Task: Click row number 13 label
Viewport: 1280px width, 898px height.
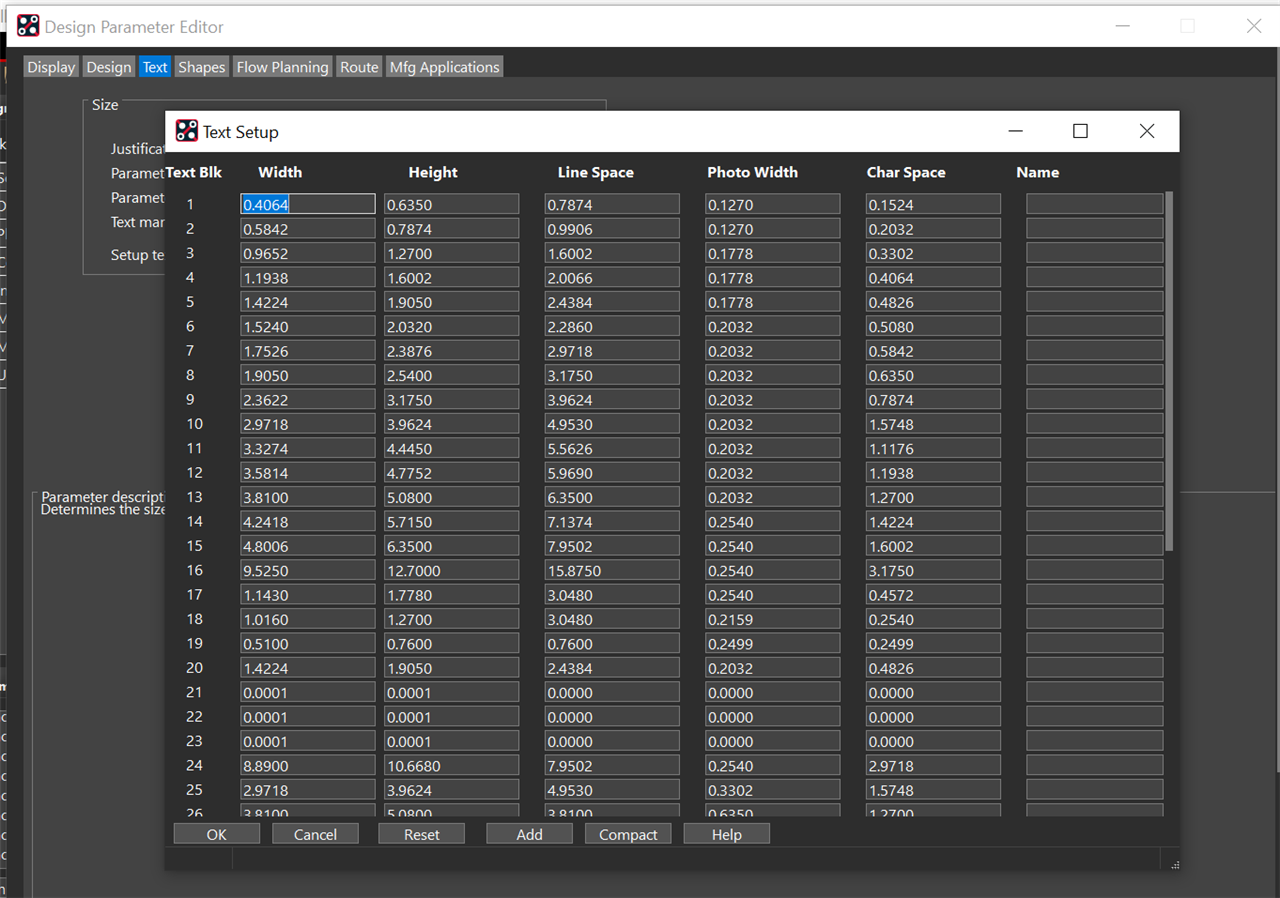Action: point(194,497)
